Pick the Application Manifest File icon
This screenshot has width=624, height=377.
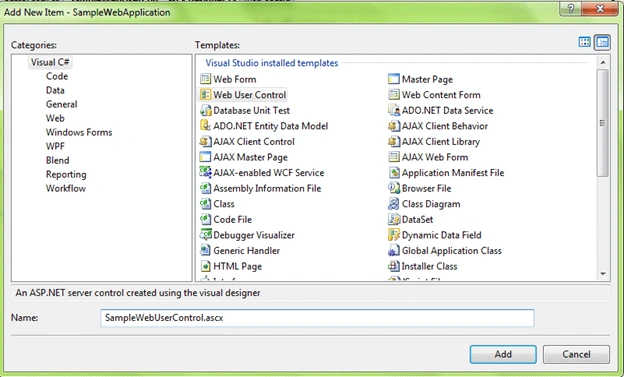point(394,172)
